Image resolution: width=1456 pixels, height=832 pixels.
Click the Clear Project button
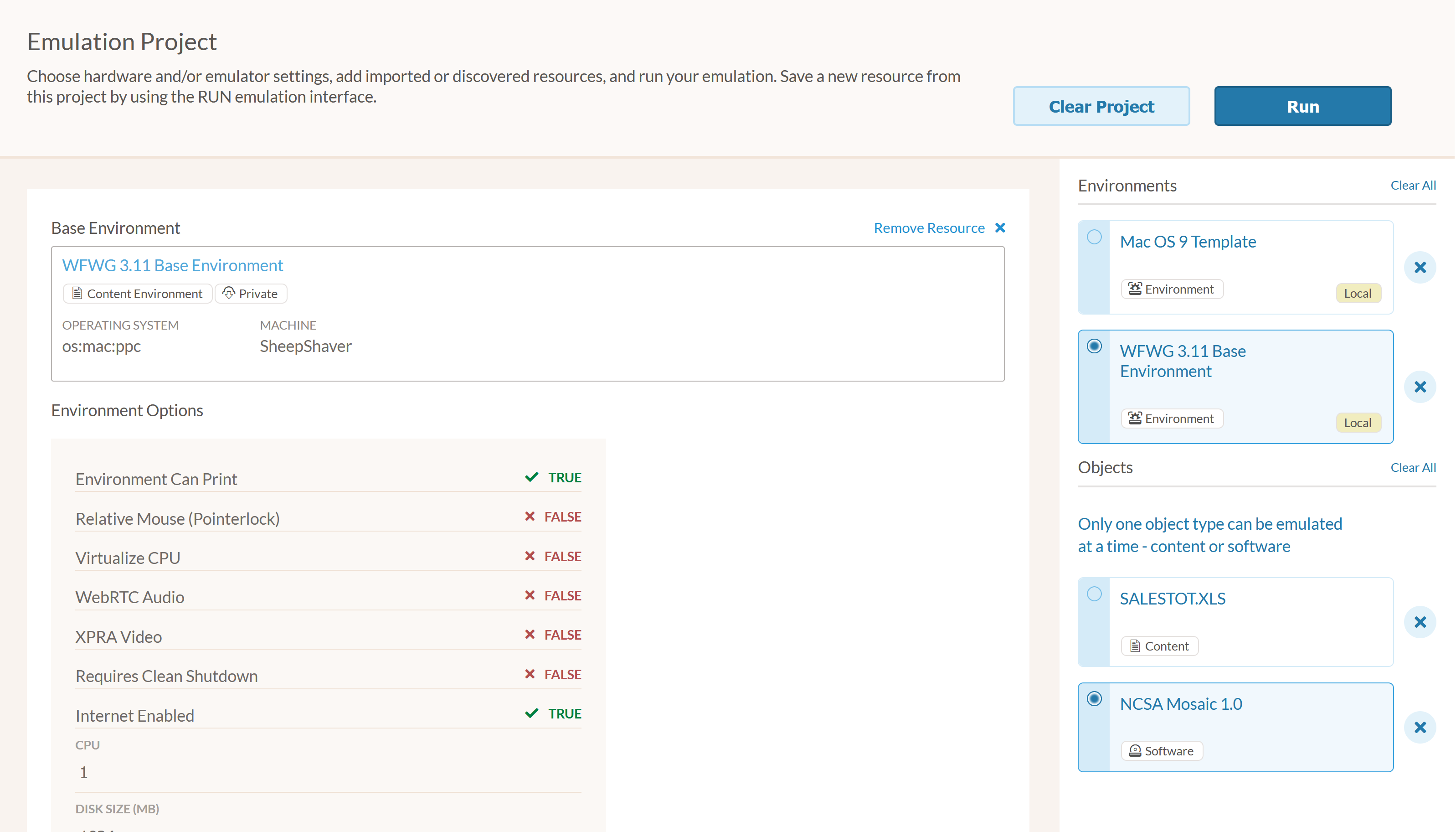[1101, 106]
